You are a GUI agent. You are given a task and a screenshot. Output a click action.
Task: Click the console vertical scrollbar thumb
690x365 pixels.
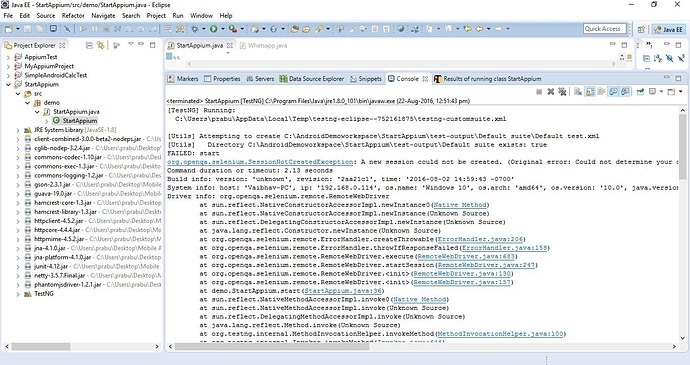pyautogui.click(x=682, y=146)
